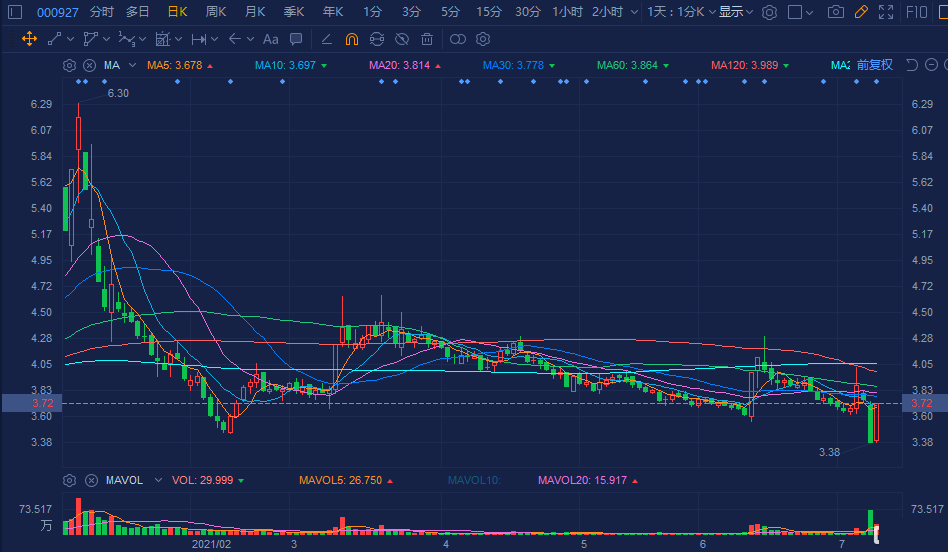The width and height of the screenshot is (948, 552).
Task: Expand the 1天:1分K period dropdown
Action: (x=679, y=12)
